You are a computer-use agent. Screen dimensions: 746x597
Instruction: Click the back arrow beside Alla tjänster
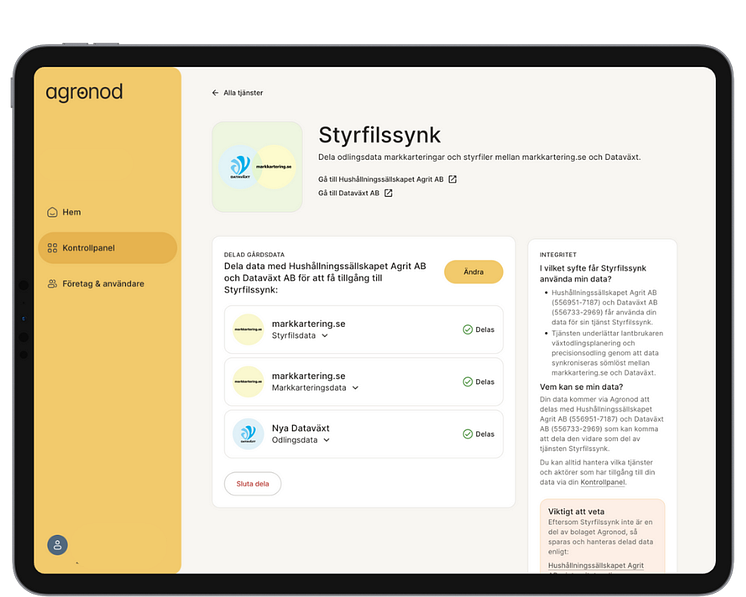tap(215, 93)
